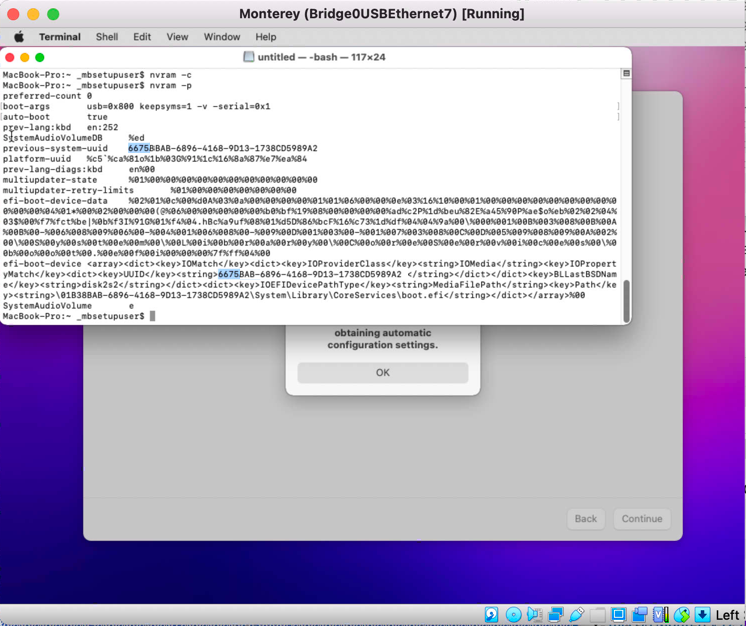Click the 'en:252' value
This screenshot has height=626, width=746.
click(x=102, y=127)
